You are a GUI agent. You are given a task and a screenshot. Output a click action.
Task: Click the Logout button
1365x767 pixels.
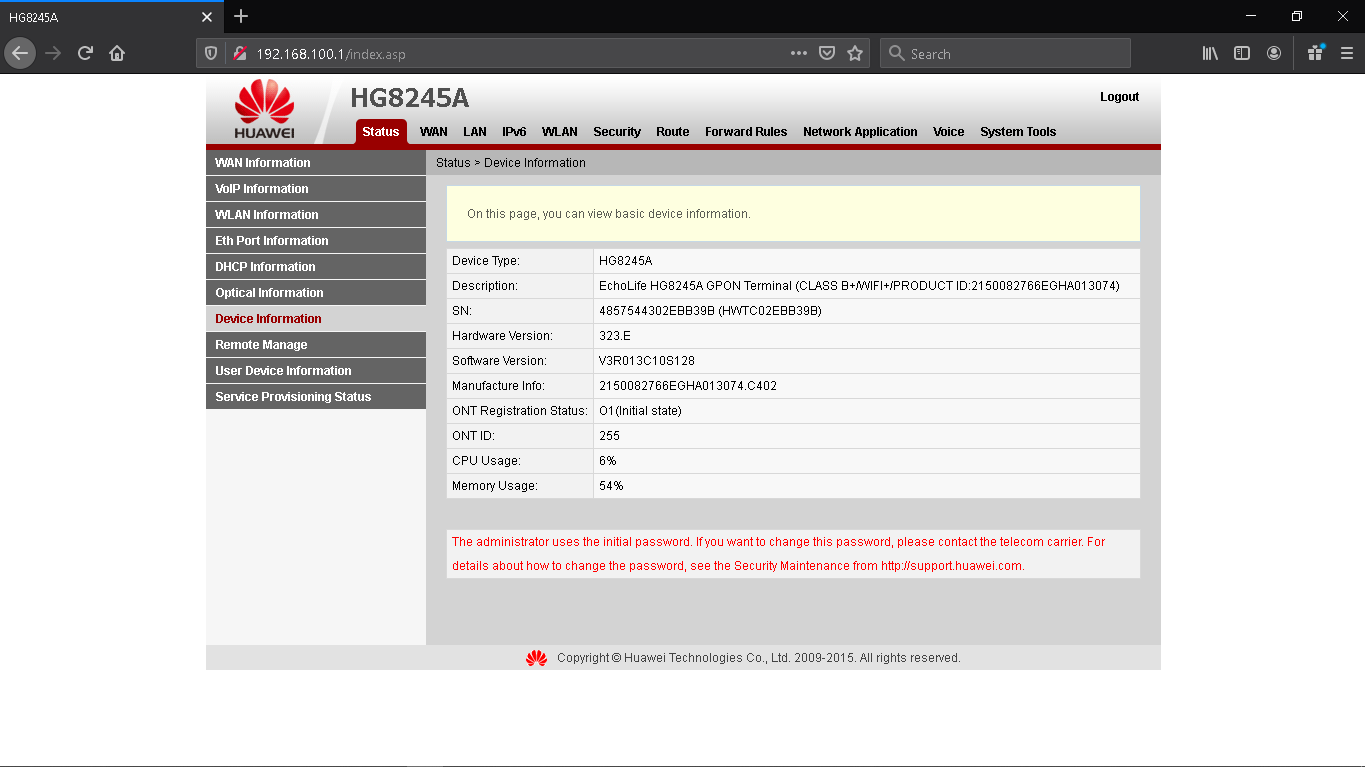[1119, 96]
